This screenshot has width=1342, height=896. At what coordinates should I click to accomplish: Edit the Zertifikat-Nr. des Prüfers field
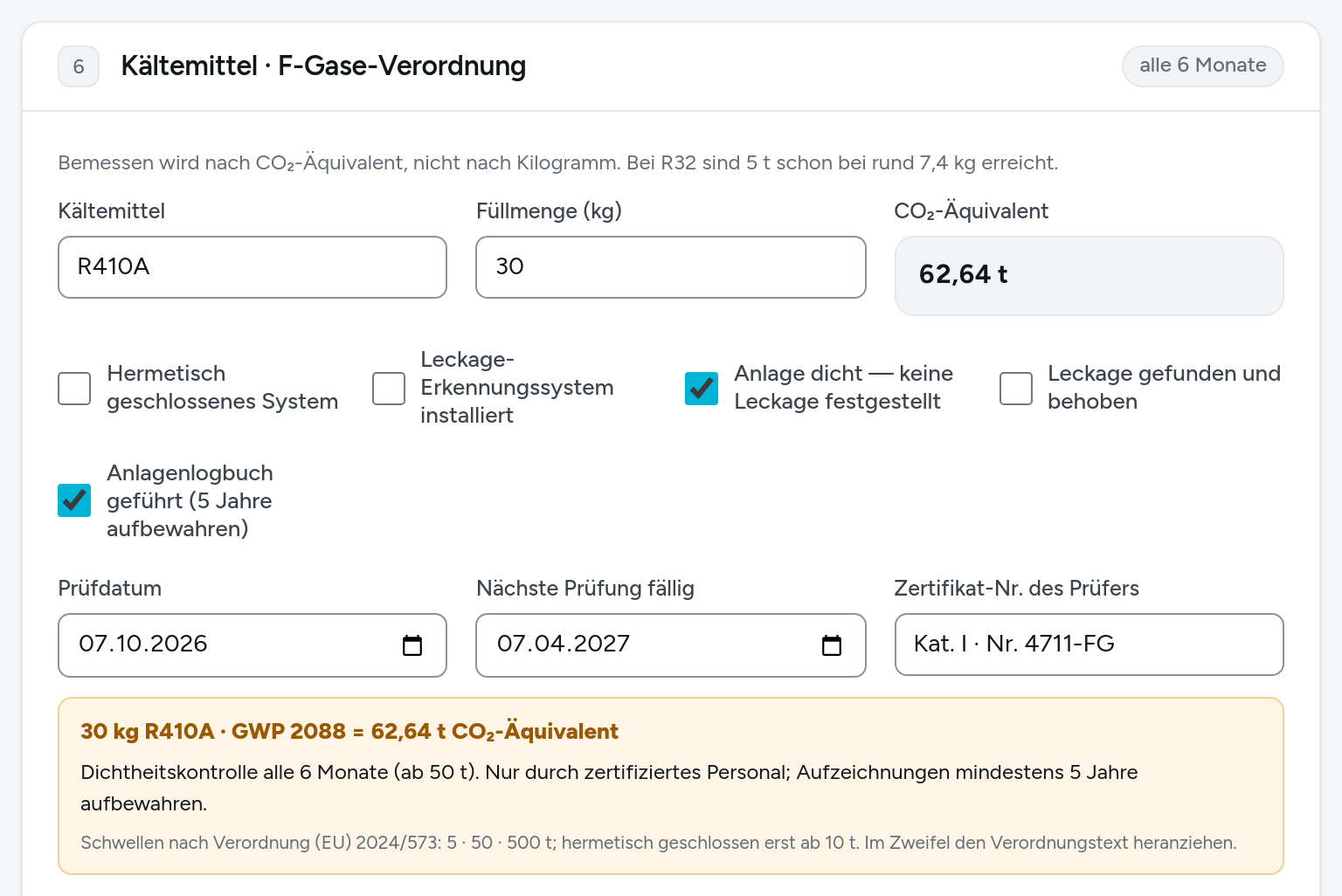click(x=1090, y=644)
